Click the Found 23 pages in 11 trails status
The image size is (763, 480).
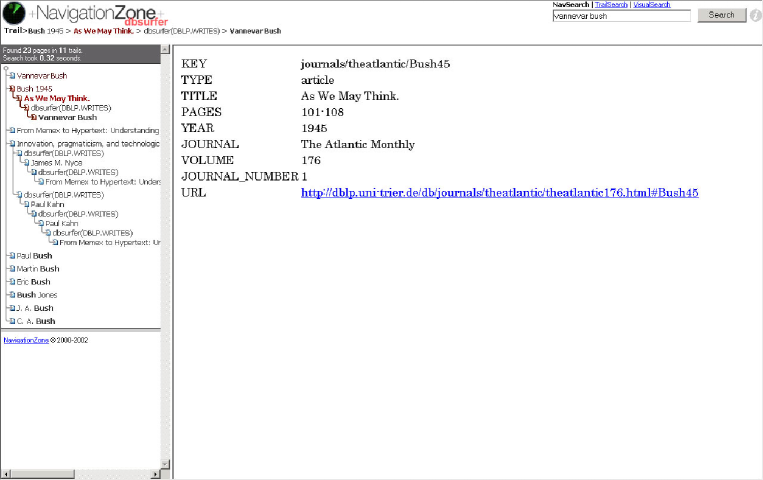[x=43, y=50]
